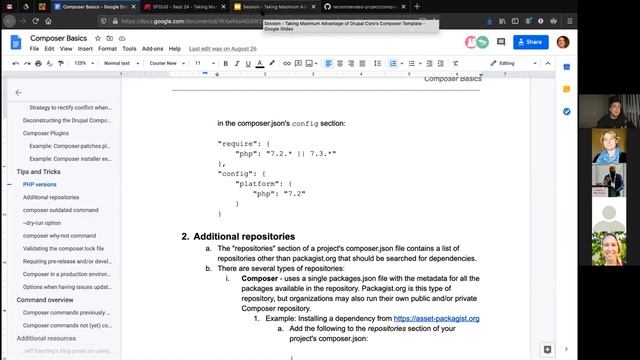The image size is (640, 360).
Task: Click the blue Share button
Action: [531, 42]
